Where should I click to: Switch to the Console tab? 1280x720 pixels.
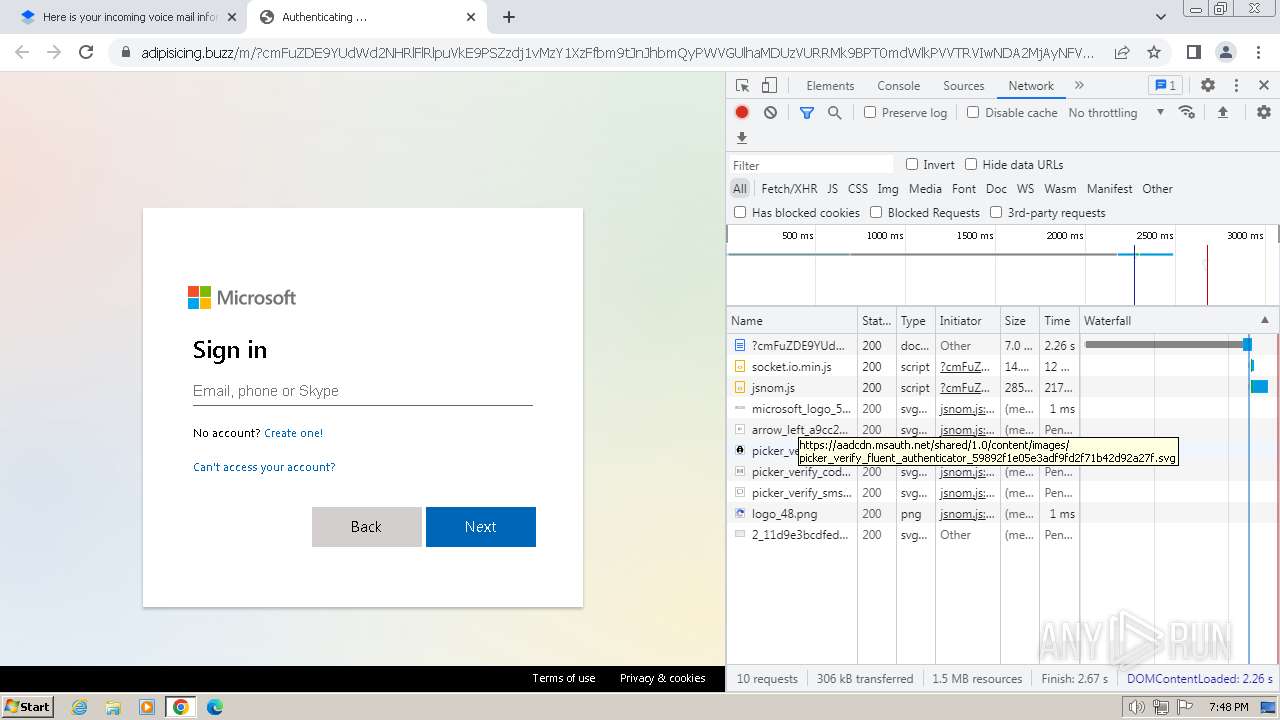[x=898, y=86]
